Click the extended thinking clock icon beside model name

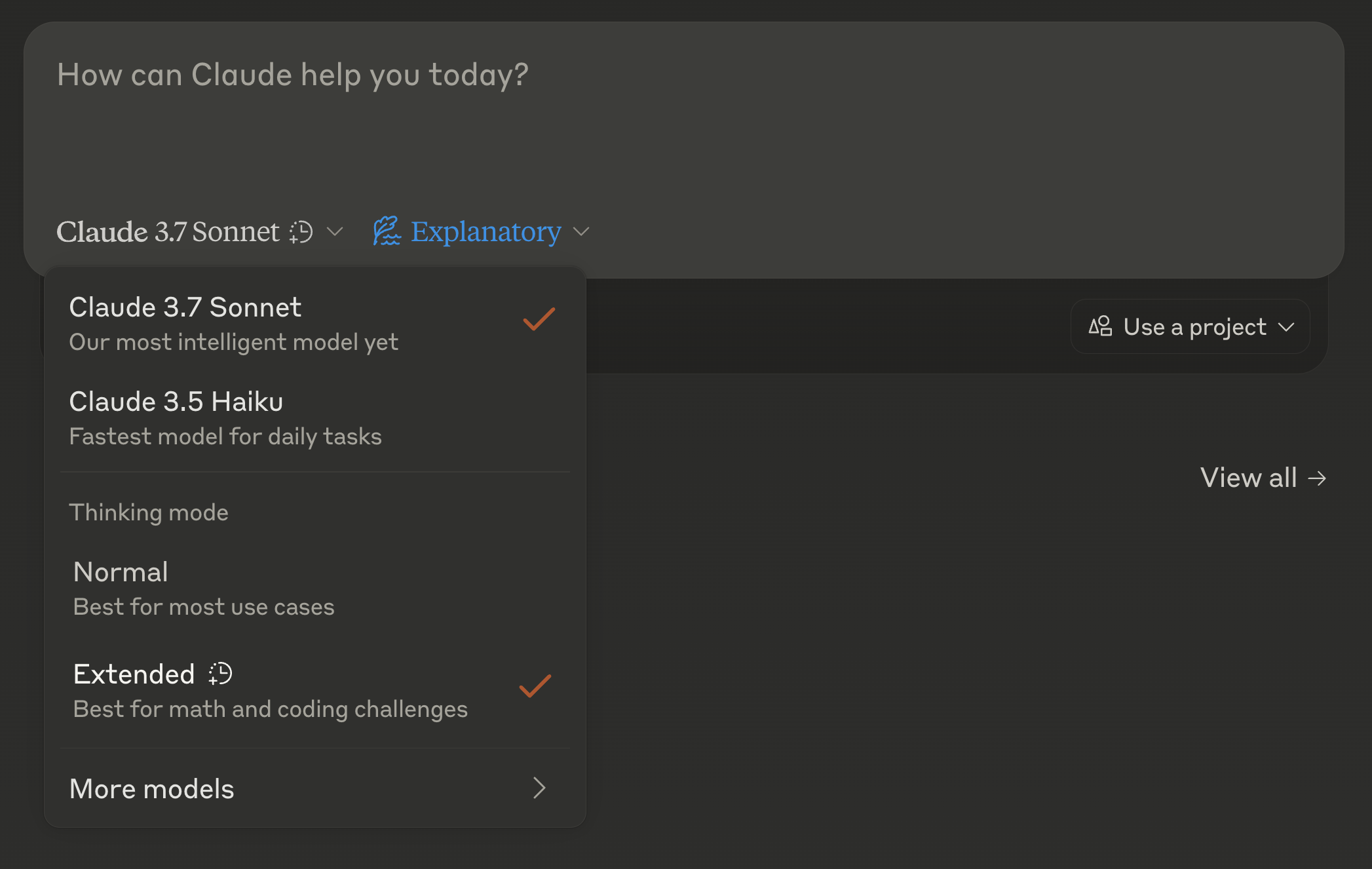pyautogui.click(x=301, y=232)
